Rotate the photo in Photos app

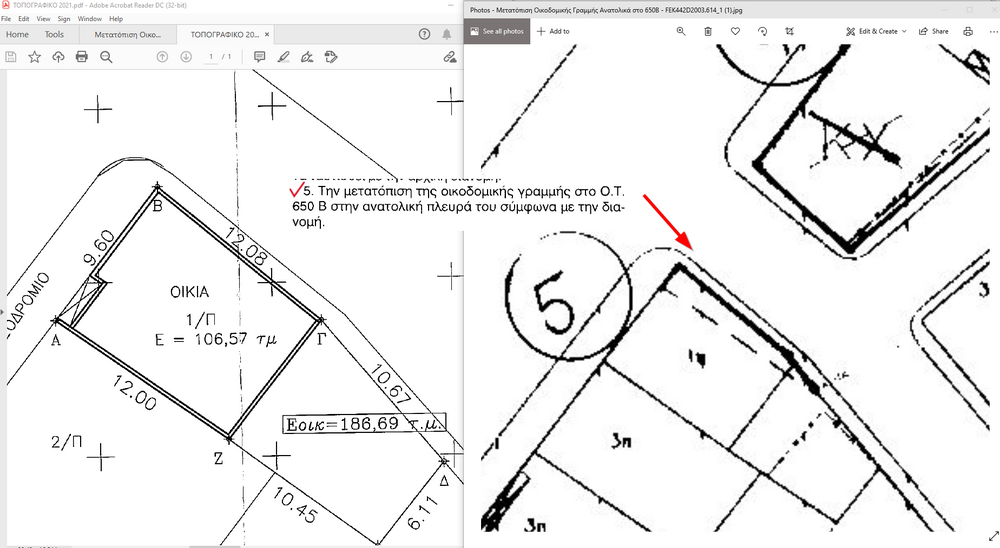click(762, 31)
